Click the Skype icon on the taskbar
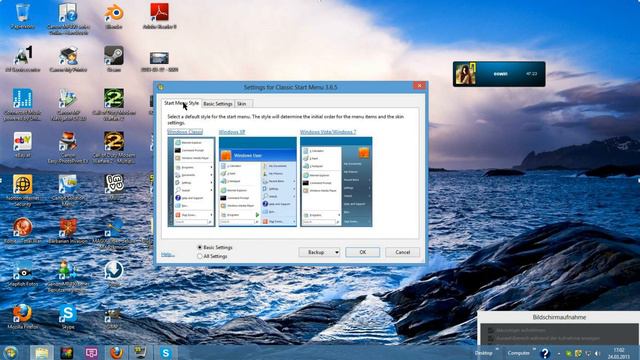 [166, 353]
